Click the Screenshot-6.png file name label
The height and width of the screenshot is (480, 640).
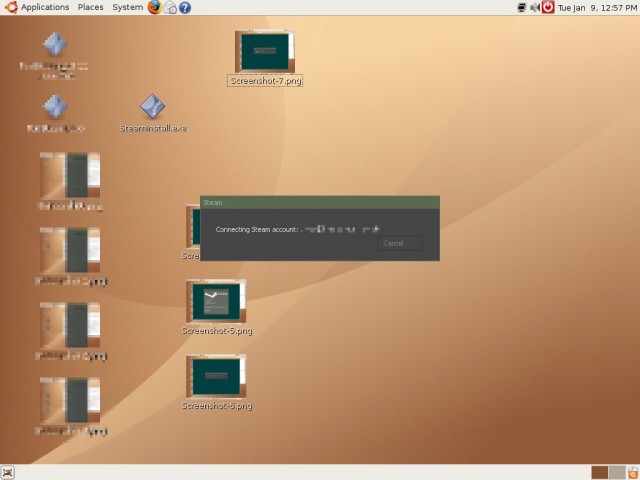tap(217, 406)
